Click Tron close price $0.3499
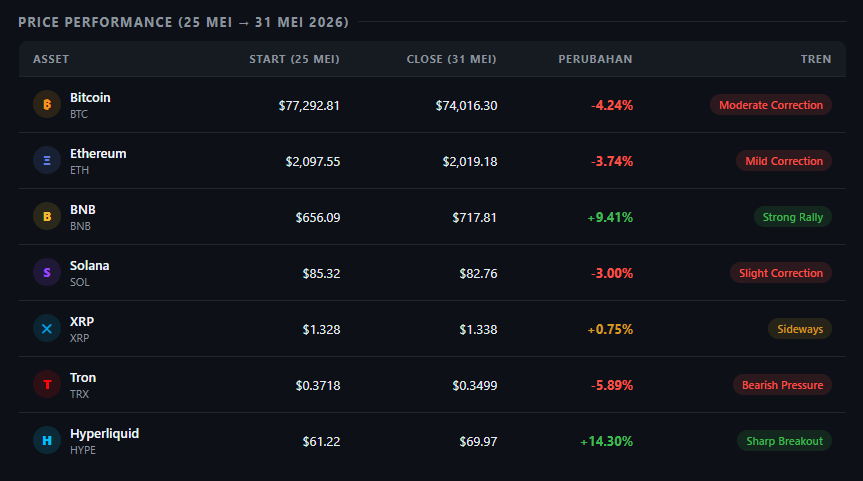Viewport: 863px width, 481px height. pyautogui.click(x=474, y=386)
